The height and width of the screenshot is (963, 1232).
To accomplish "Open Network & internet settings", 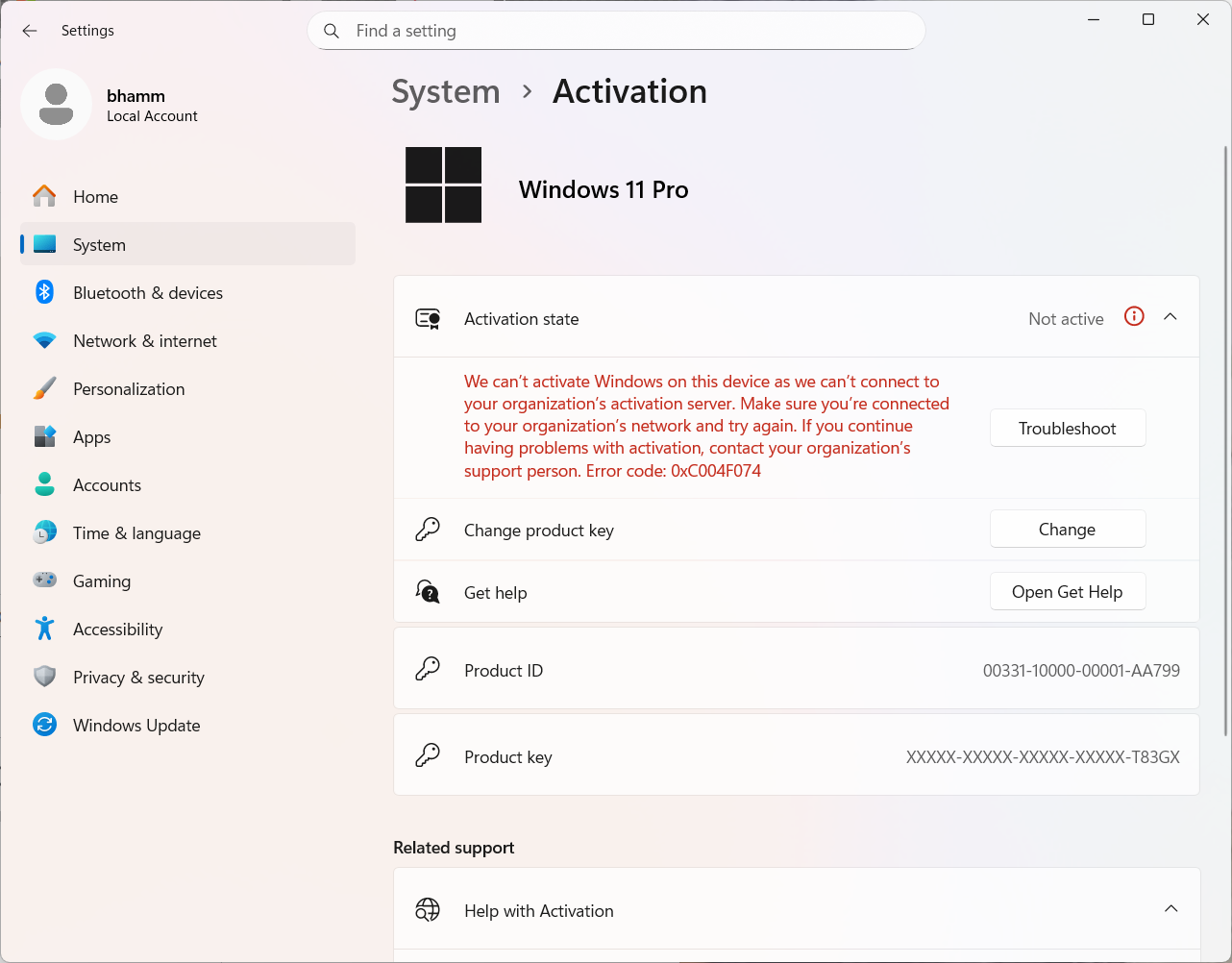I will click(x=187, y=340).
